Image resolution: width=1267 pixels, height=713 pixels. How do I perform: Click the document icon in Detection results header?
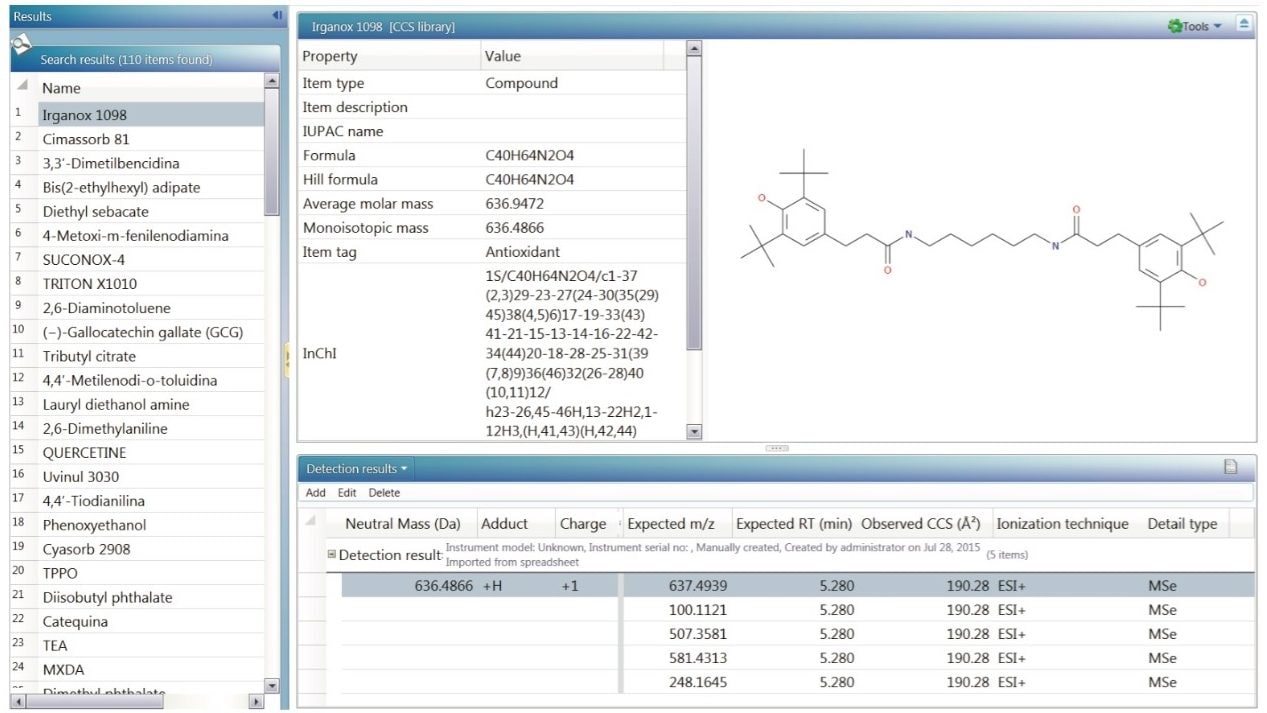[1231, 467]
